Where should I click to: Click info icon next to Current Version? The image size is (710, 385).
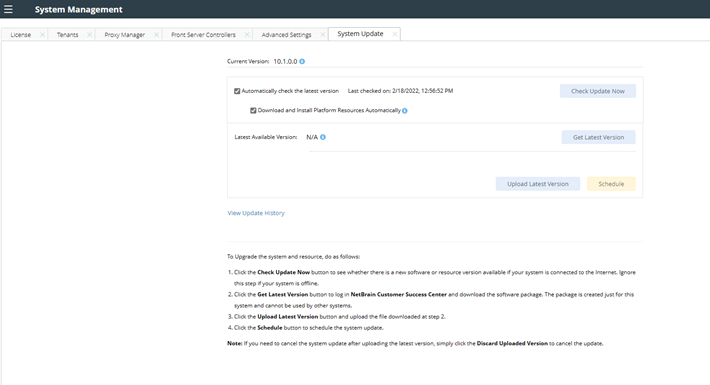pyautogui.click(x=302, y=62)
